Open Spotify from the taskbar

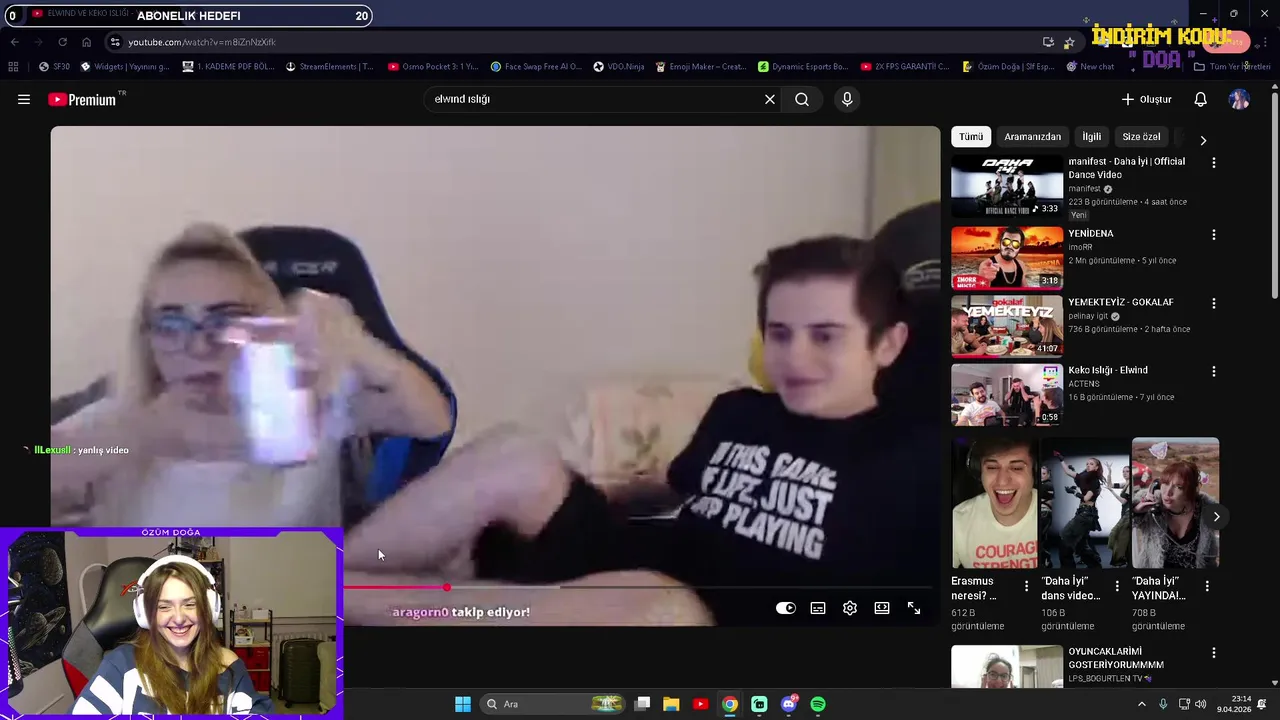(x=818, y=704)
